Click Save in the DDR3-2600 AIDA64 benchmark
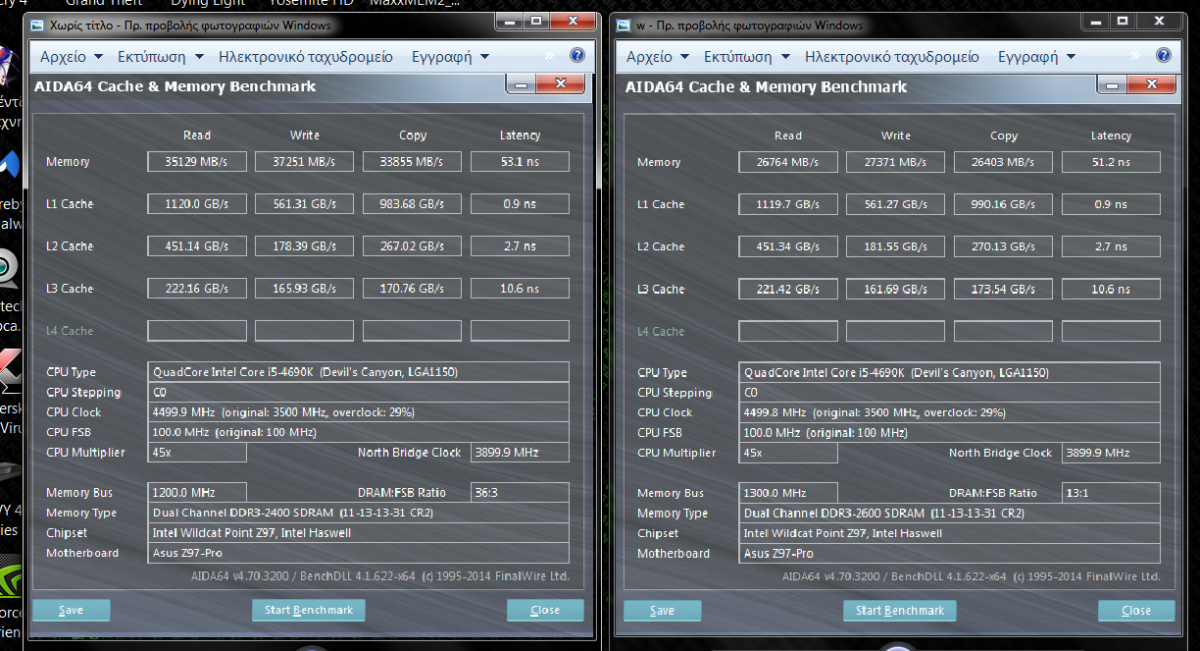This screenshot has height=651, width=1200. click(x=662, y=611)
